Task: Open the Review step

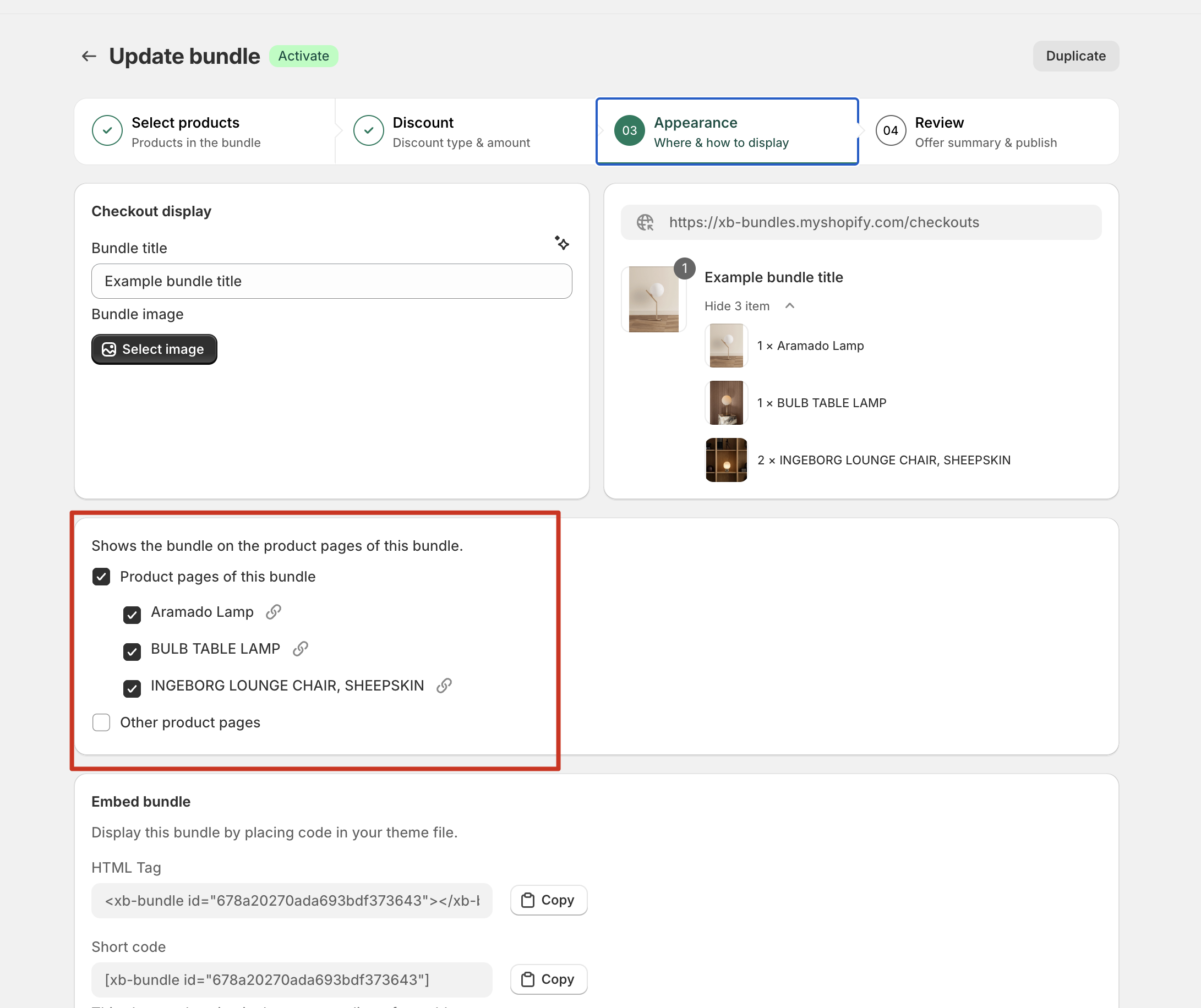Action: click(x=988, y=132)
